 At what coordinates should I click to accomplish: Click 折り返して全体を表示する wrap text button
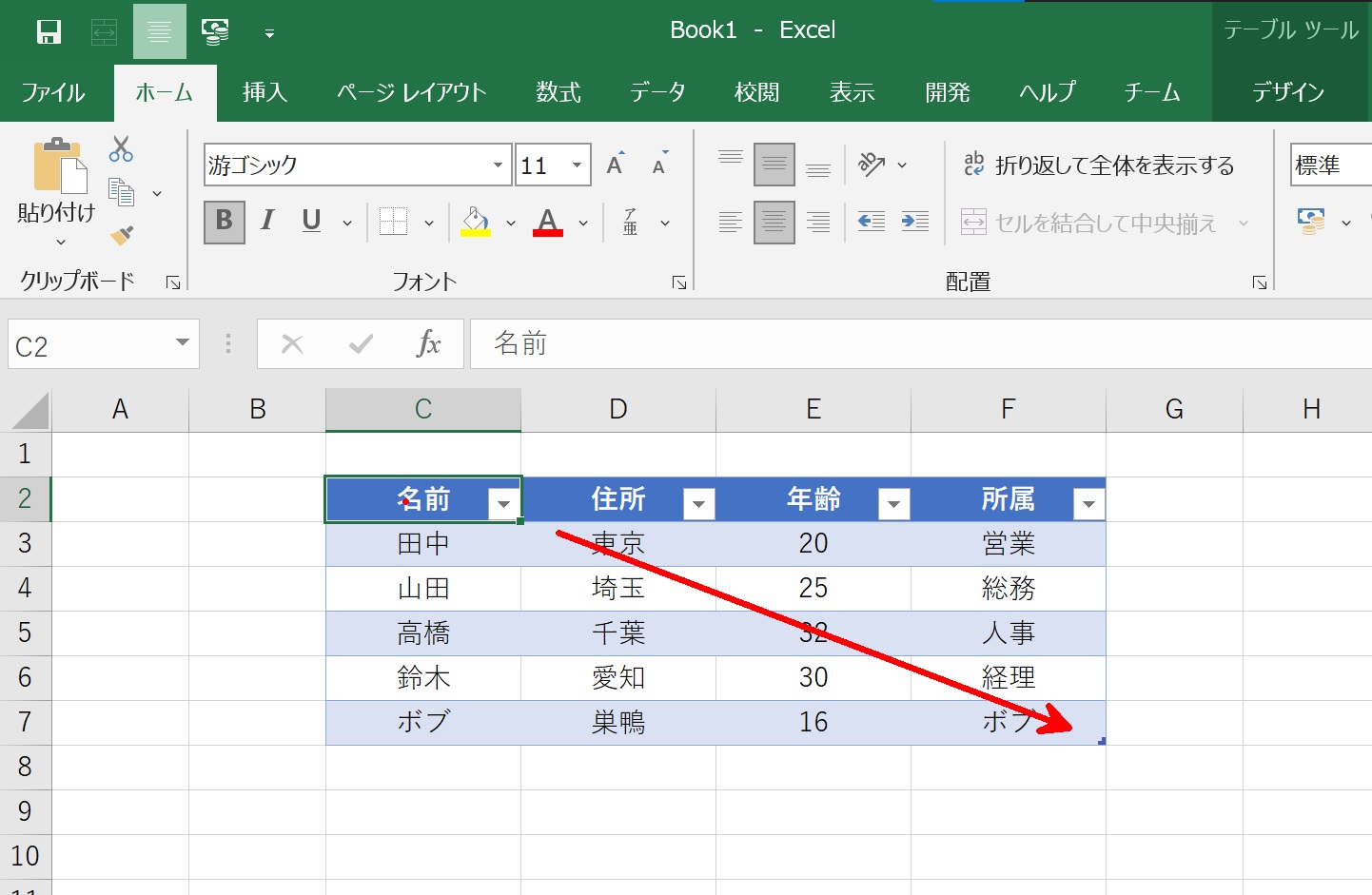point(1099,165)
